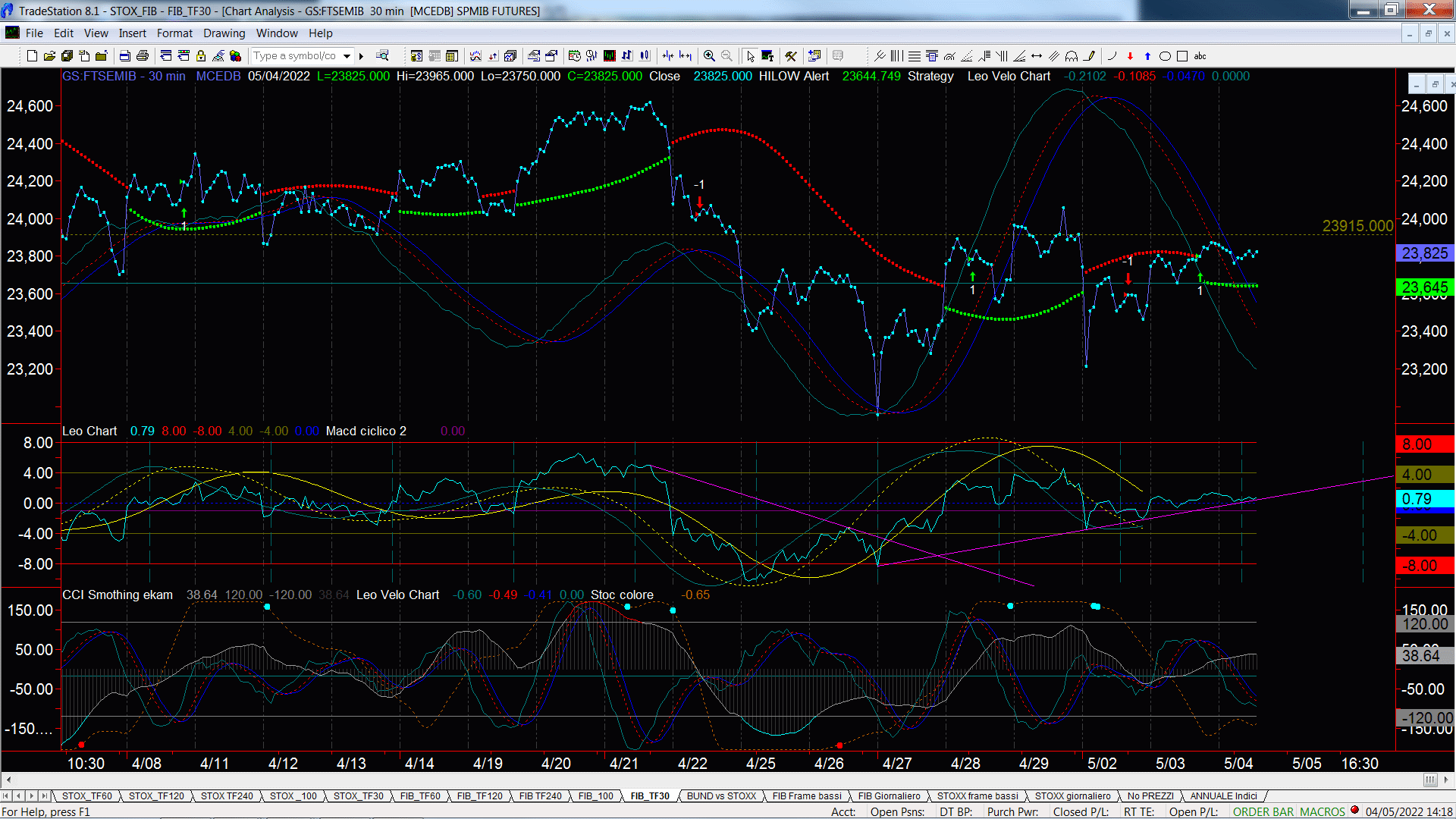Click the green chart on black icon
Screen dimensions: 1456x819
pos(609,56)
